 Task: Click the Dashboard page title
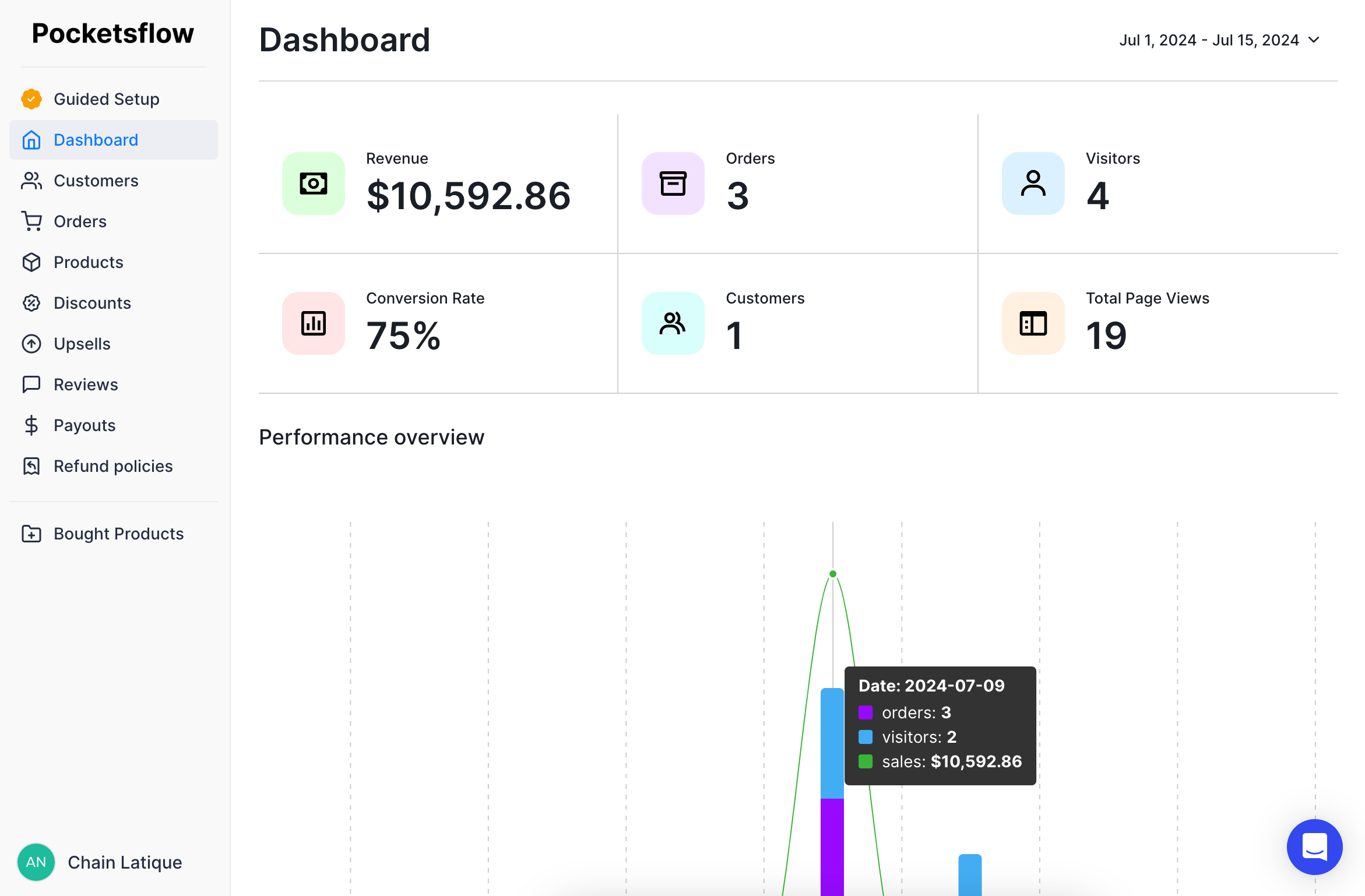coord(344,40)
